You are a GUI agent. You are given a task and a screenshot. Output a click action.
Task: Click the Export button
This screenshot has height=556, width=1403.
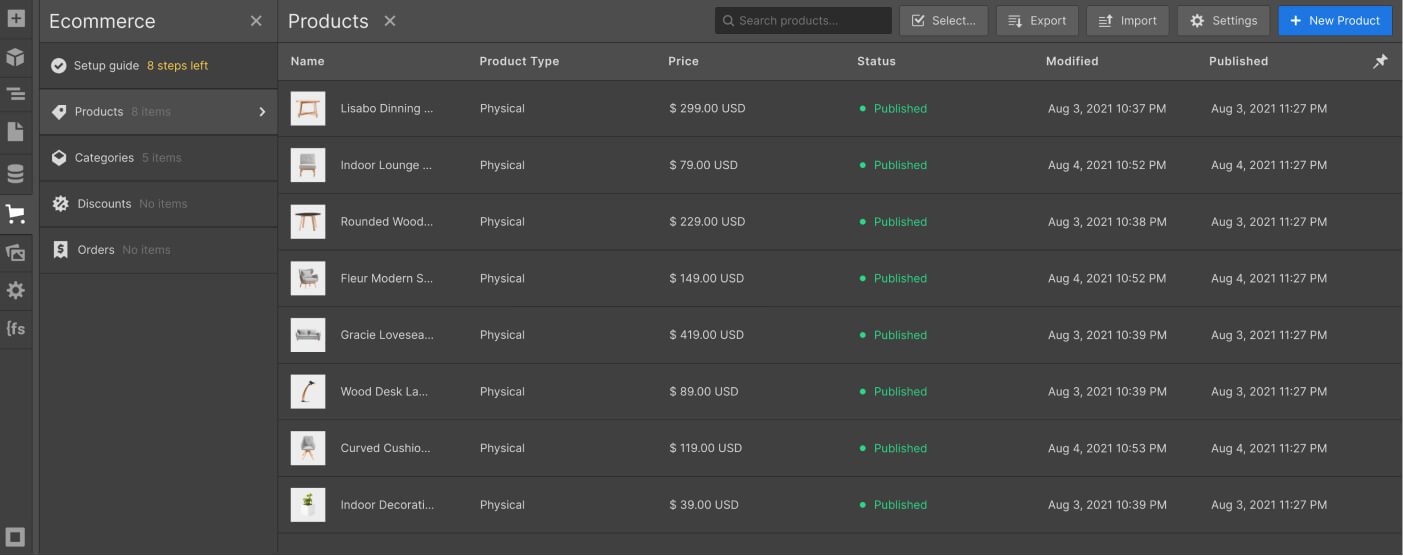[1037, 21]
